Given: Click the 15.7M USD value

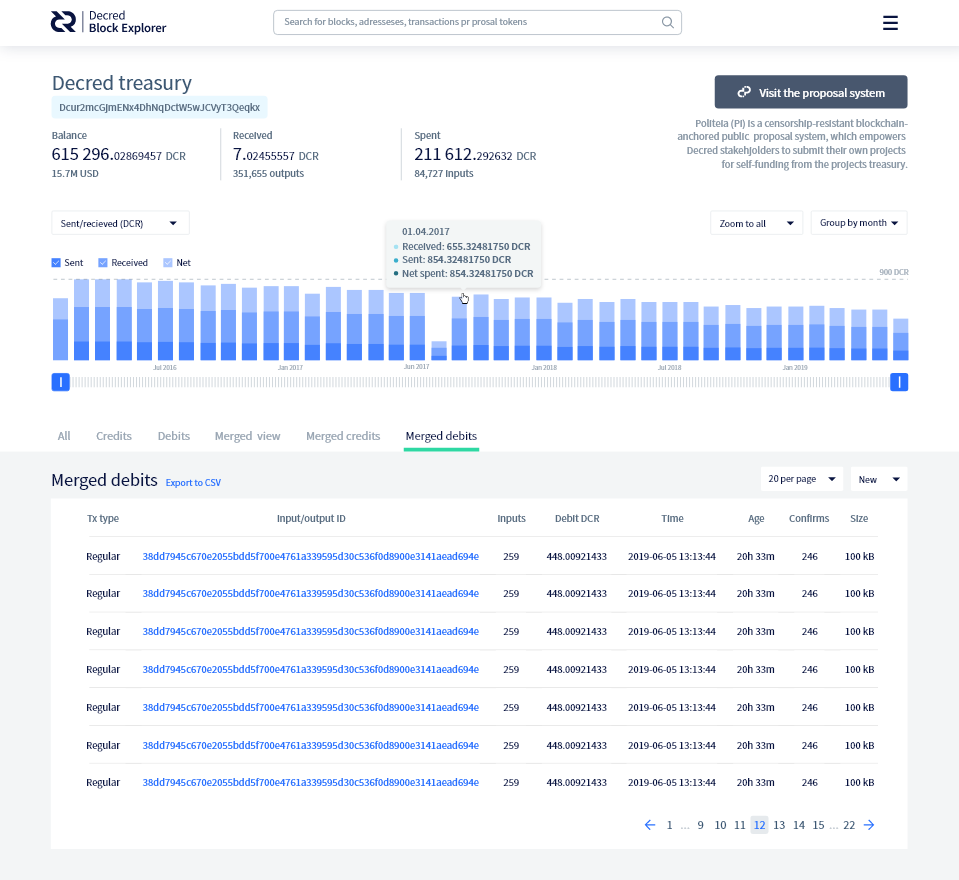Looking at the screenshot, I should click(75, 174).
